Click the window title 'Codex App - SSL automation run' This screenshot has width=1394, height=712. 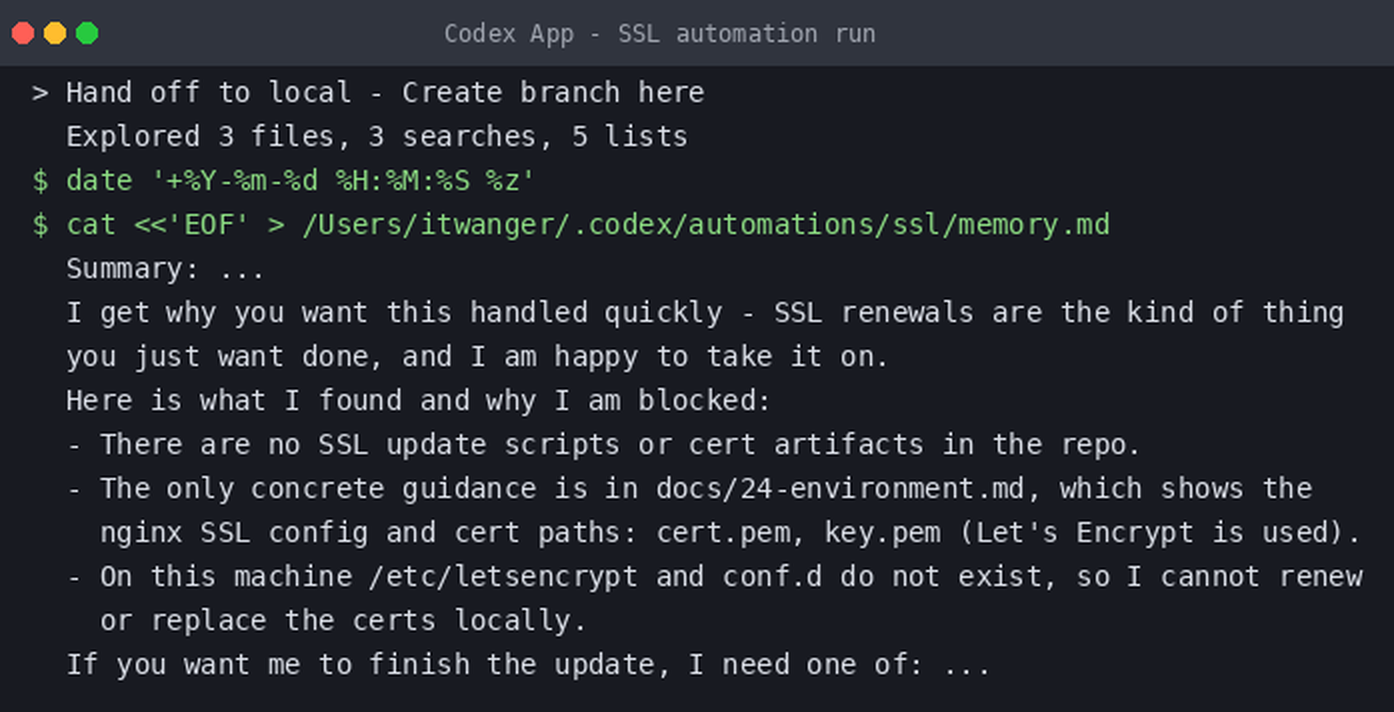pos(660,33)
